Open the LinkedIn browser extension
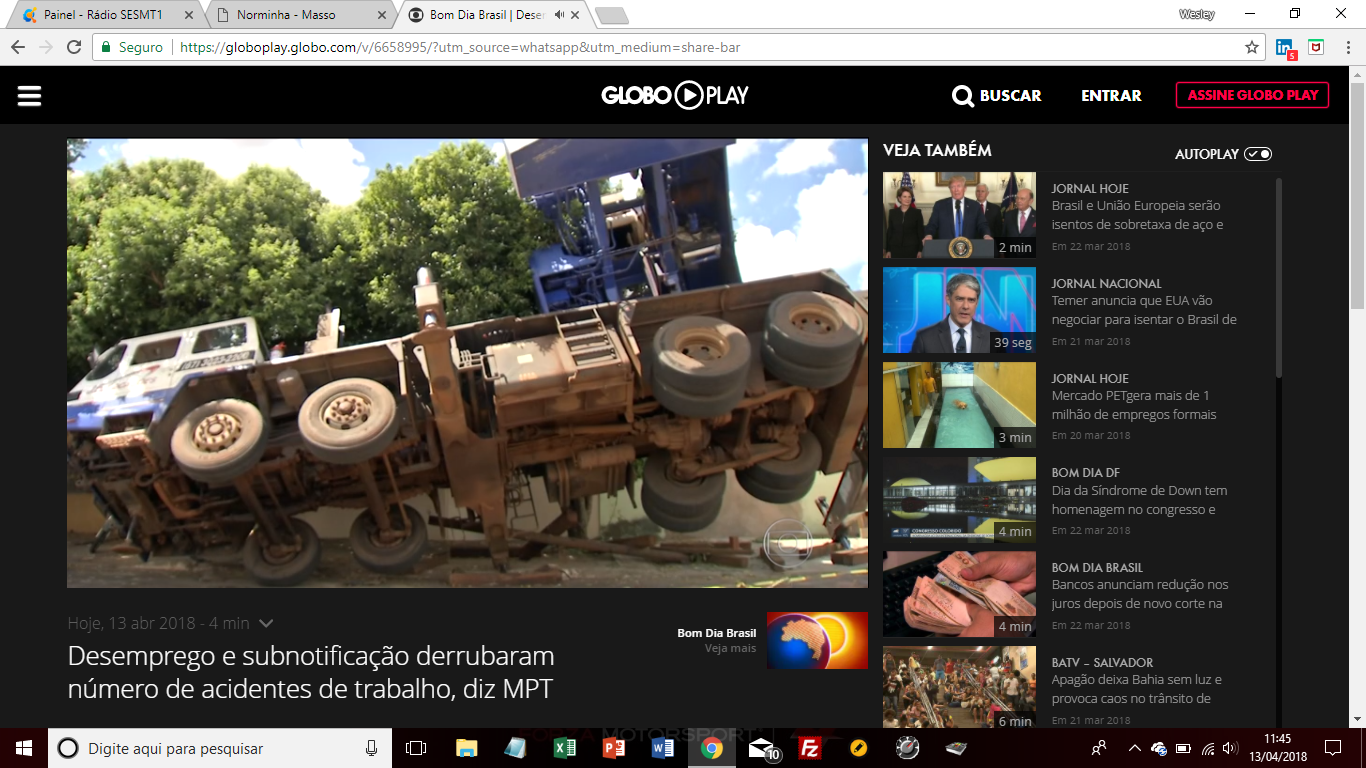The height and width of the screenshot is (768, 1366). (1285, 47)
